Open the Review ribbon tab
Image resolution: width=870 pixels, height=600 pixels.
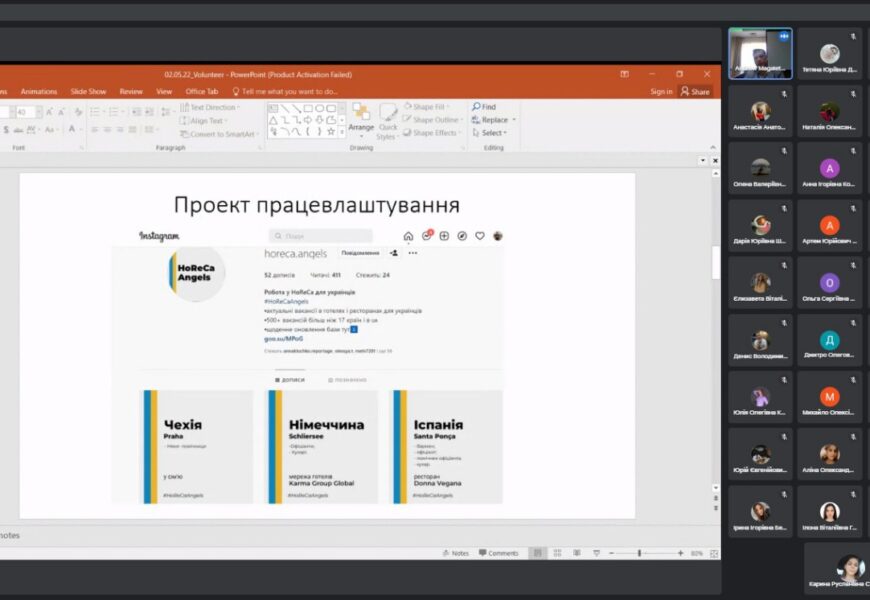131,91
